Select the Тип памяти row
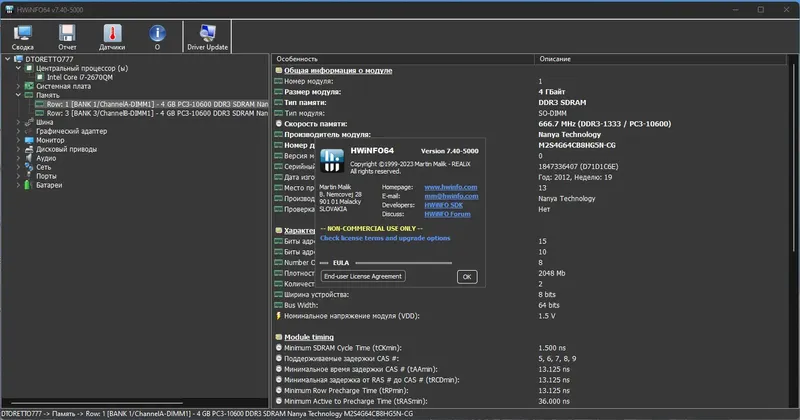 [531, 103]
